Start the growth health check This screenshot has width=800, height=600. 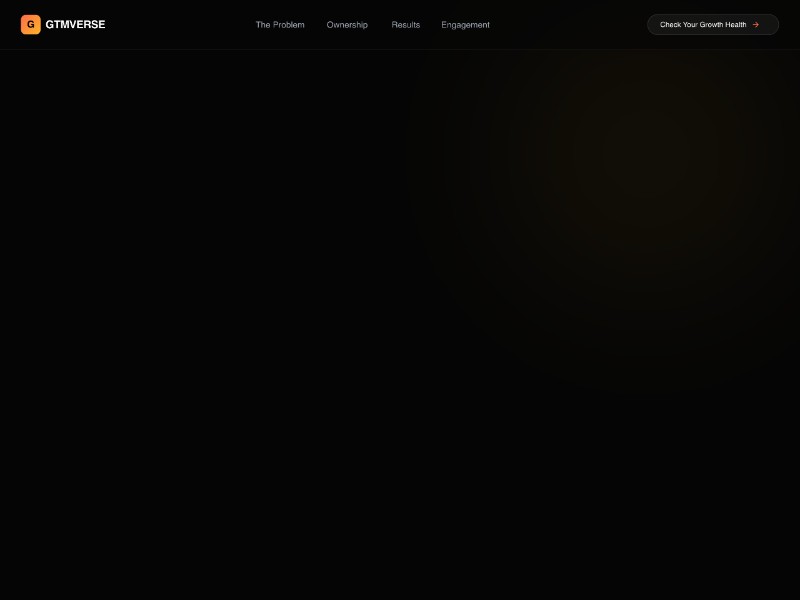(x=712, y=25)
